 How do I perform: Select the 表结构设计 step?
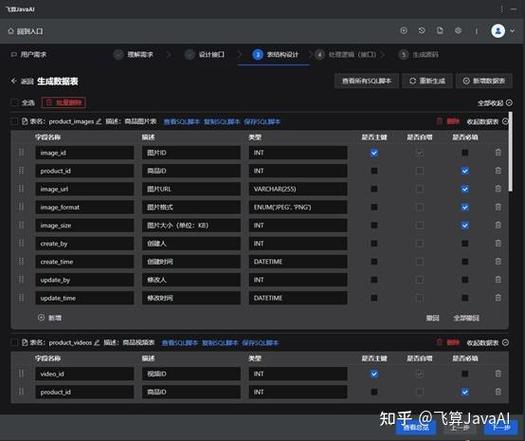(275, 54)
